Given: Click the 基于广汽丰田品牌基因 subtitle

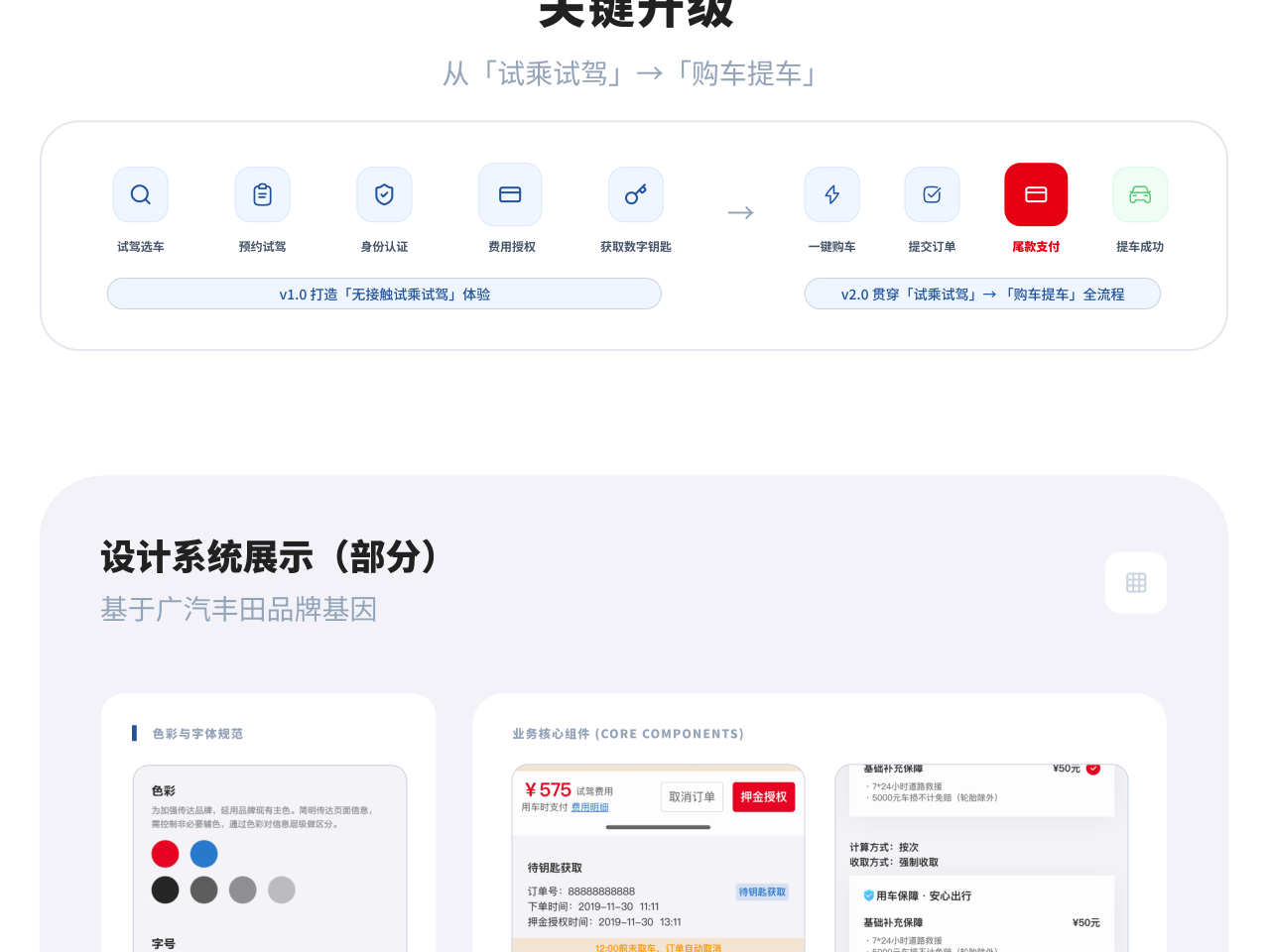Looking at the screenshot, I should pos(239,609).
